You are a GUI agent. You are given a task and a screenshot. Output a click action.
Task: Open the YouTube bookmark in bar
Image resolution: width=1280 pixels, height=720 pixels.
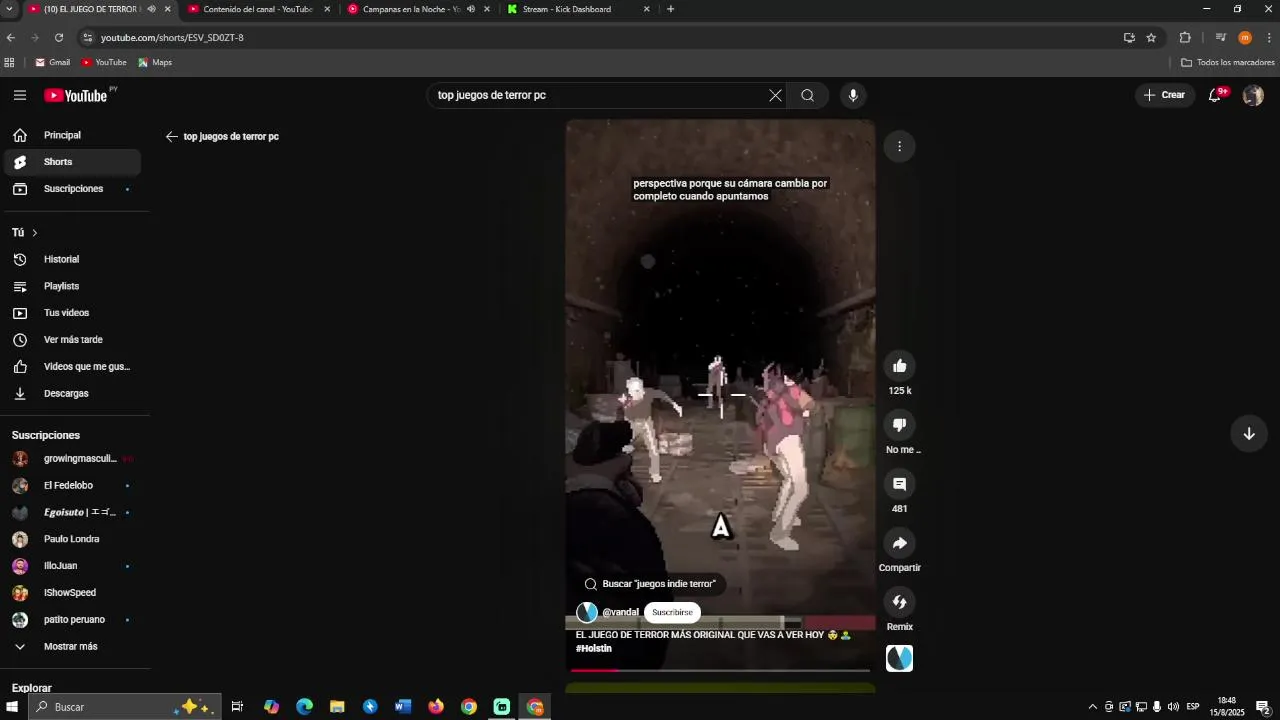pos(104,62)
